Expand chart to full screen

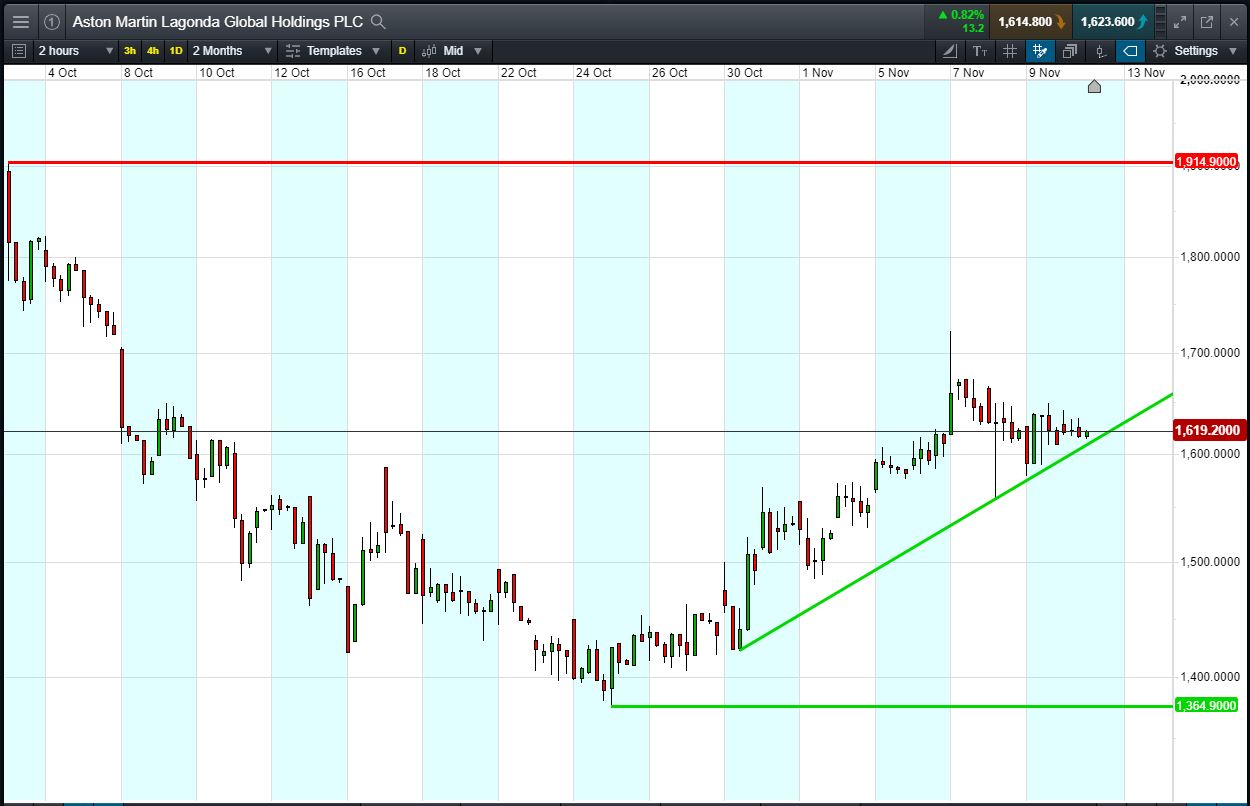coord(1180,21)
